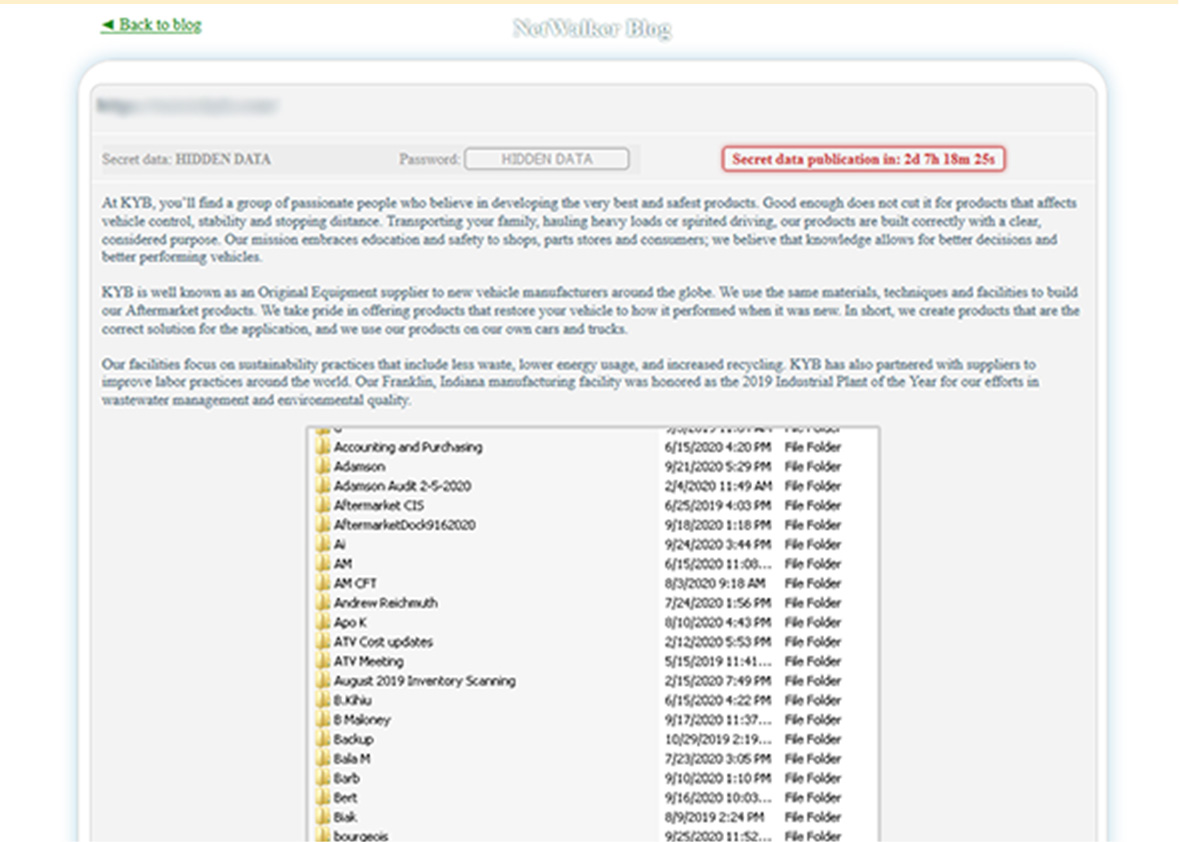
Task: Click the Secret data: HIDDEN DATA label
Action: [186, 159]
